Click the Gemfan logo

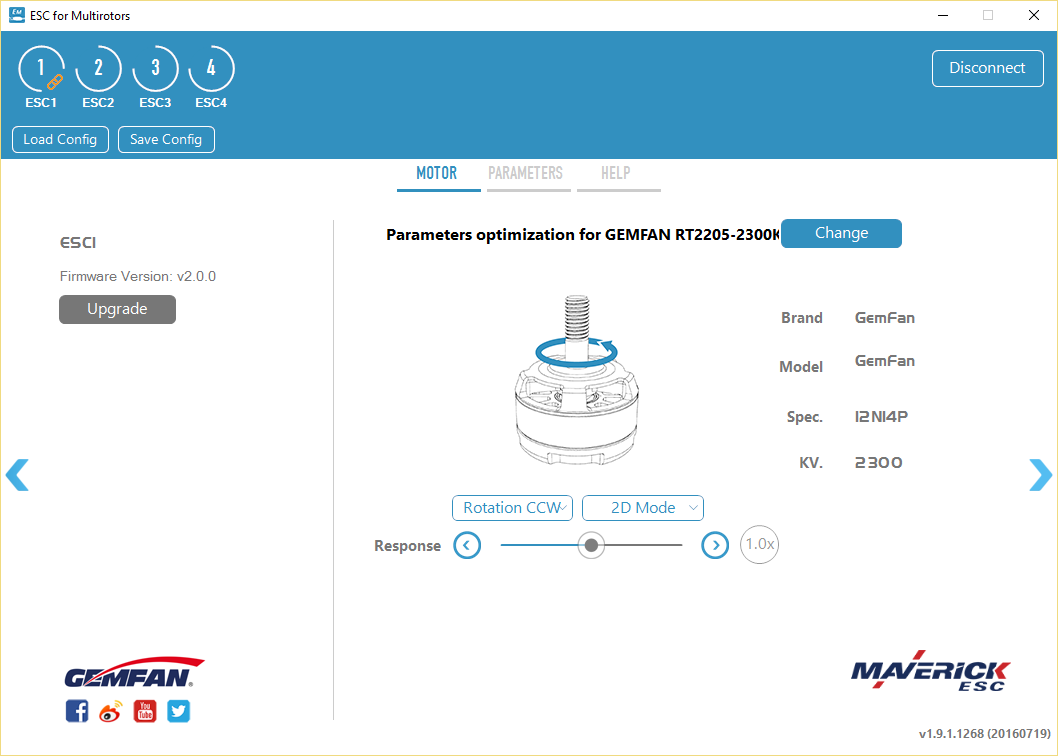point(134,672)
